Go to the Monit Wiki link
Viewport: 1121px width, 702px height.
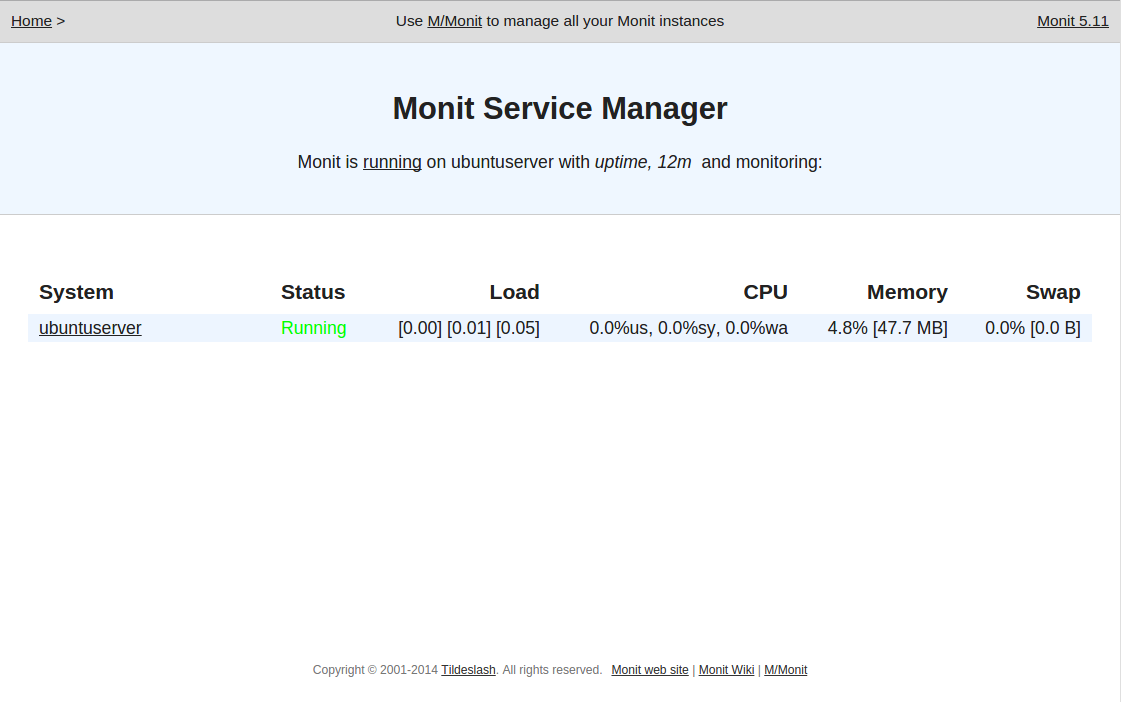coord(726,670)
